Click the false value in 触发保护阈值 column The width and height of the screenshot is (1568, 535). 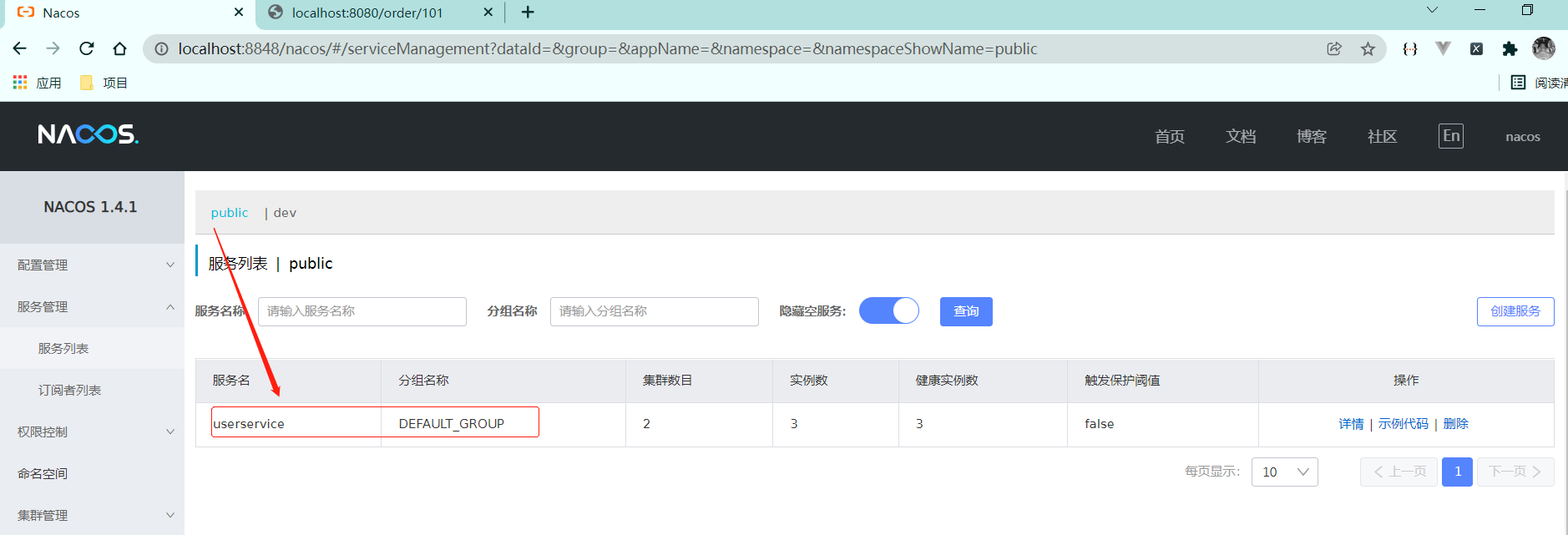click(1099, 424)
